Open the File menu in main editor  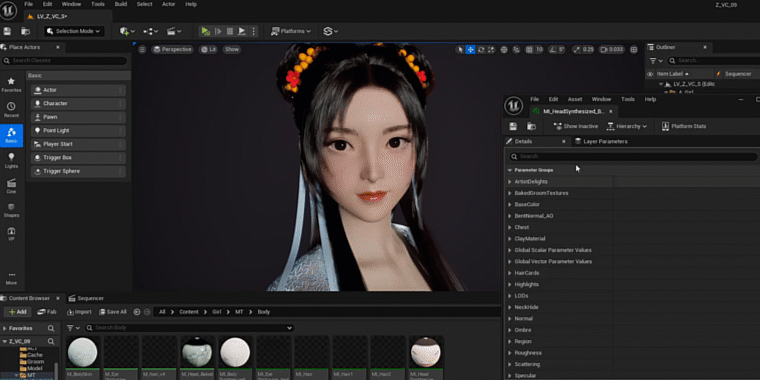[x=29, y=4]
